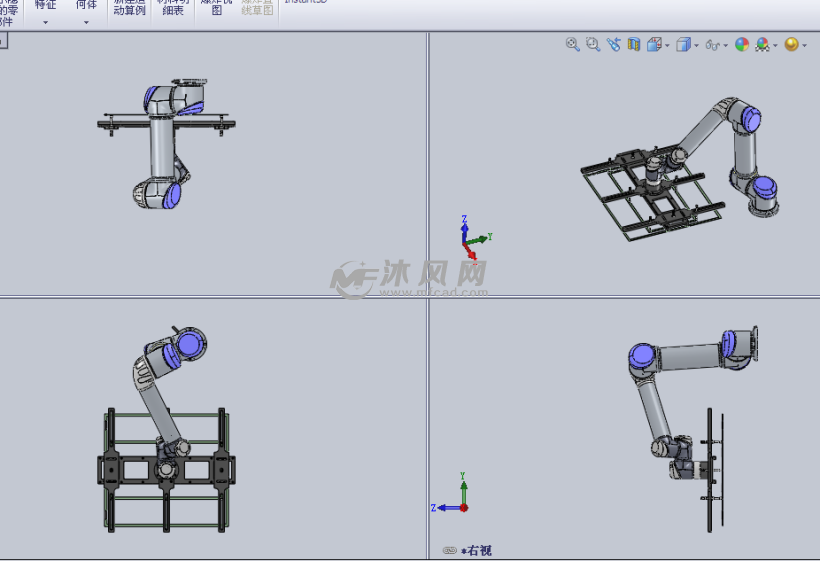Open the Apply Scene dropdown arrow
Viewport: 820px width, 561px height.
775,46
